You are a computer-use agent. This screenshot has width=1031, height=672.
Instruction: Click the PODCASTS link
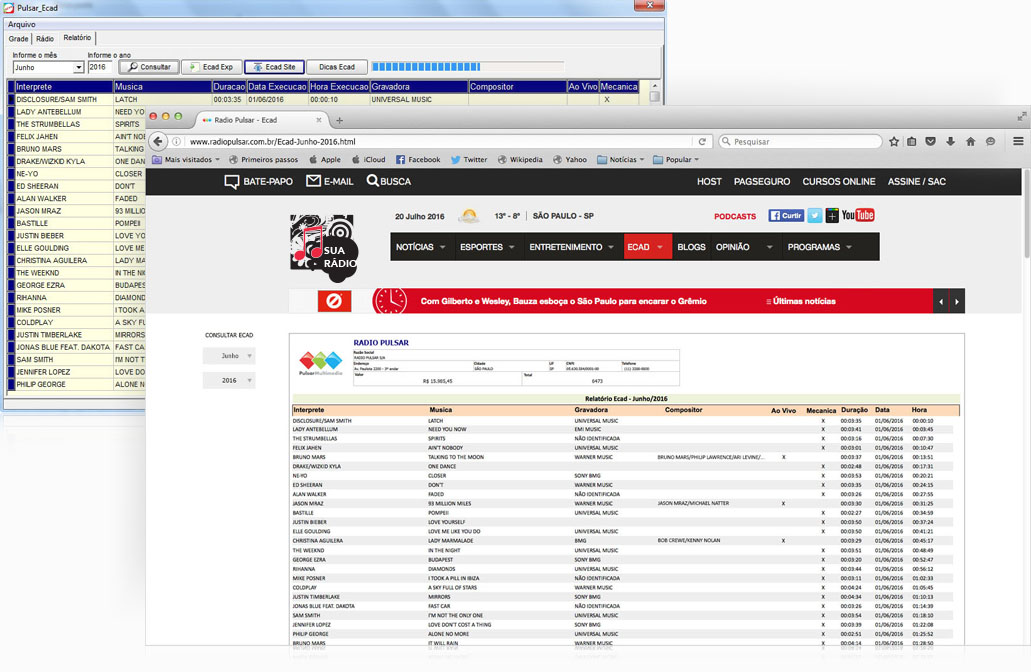[734, 216]
